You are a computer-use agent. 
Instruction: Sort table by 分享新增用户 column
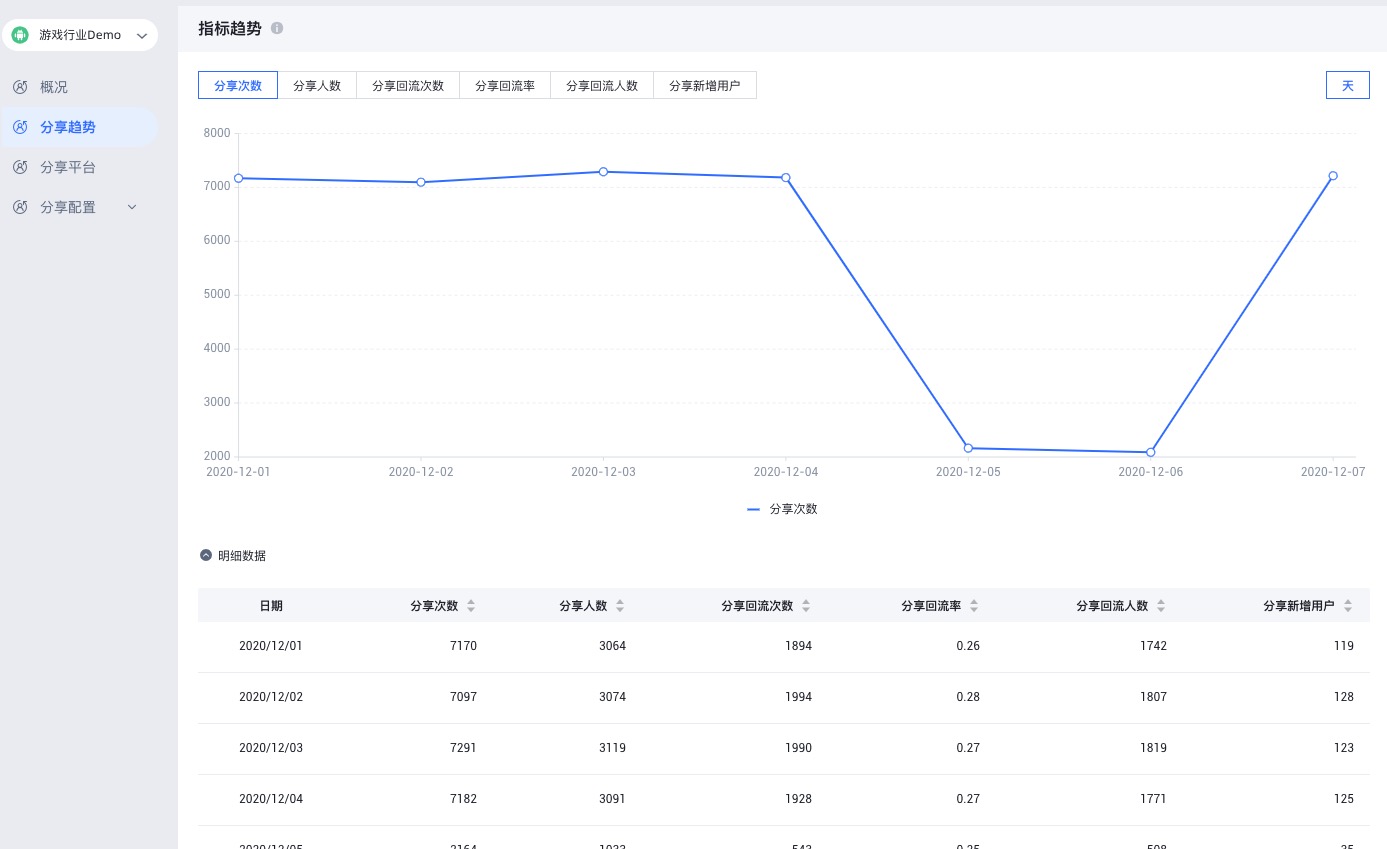coord(1348,606)
